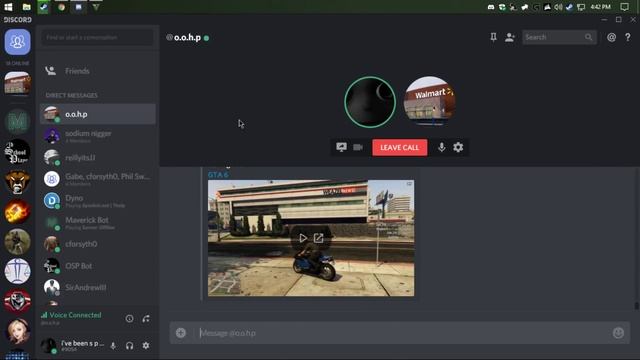Open rellyitsJJ direct message
This screenshot has height=360, width=640.
pos(98,158)
